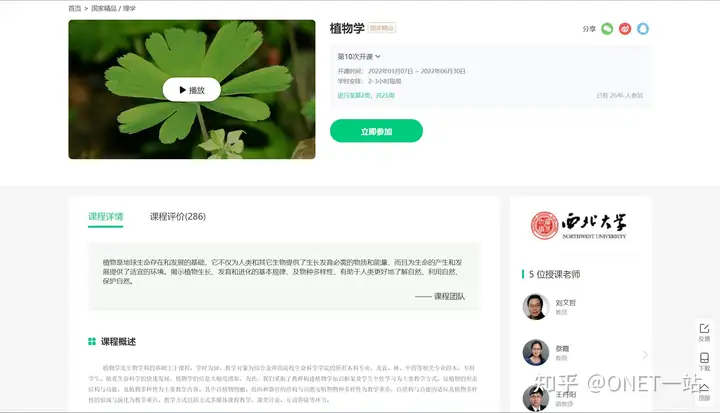Click the 课程概述 section heading
The width and height of the screenshot is (720, 413).
[x=118, y=341]
